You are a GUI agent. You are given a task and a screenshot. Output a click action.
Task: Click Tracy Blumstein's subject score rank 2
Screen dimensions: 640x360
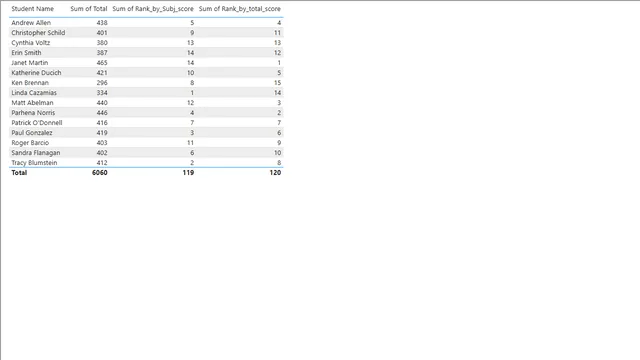coord(192,163)
